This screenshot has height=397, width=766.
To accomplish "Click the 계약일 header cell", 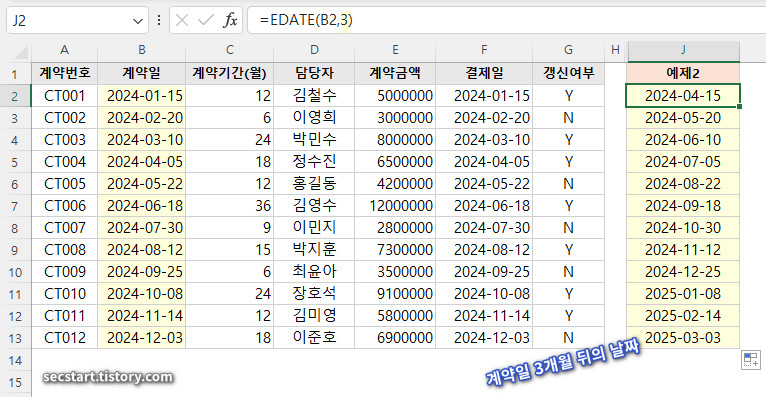I will 142,73.
